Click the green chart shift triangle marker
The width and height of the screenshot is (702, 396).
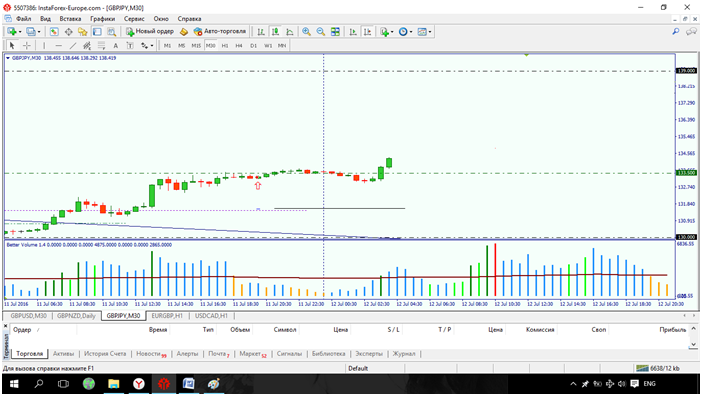(526, 55)
